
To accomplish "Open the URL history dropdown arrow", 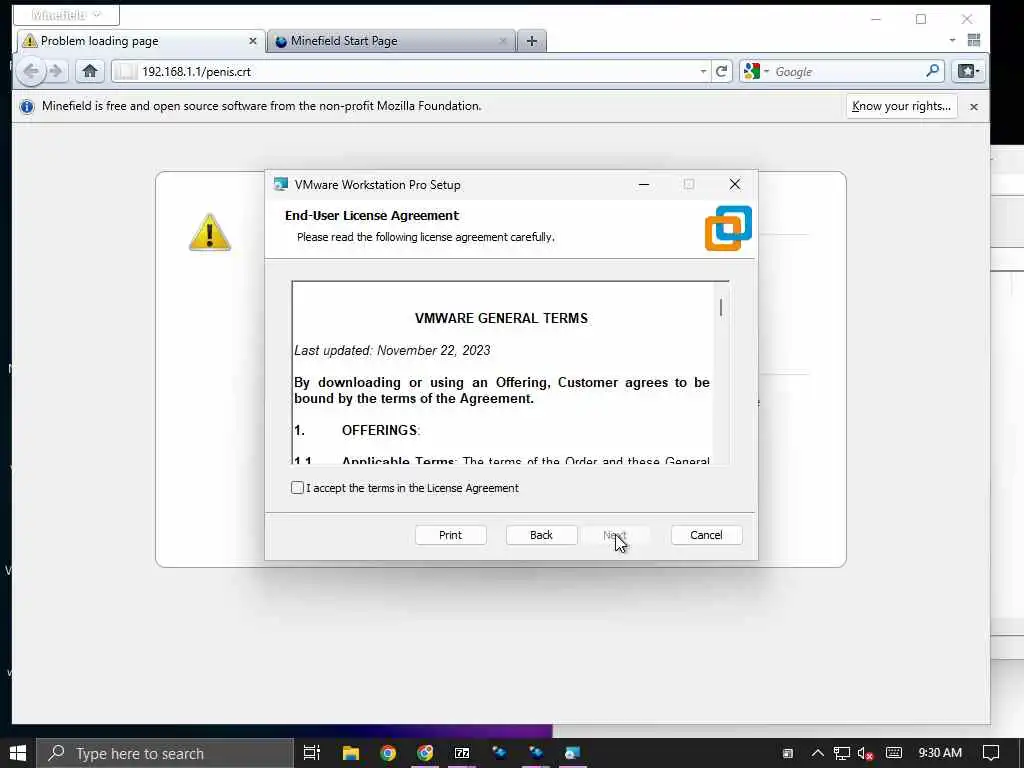I will point(703,72).
